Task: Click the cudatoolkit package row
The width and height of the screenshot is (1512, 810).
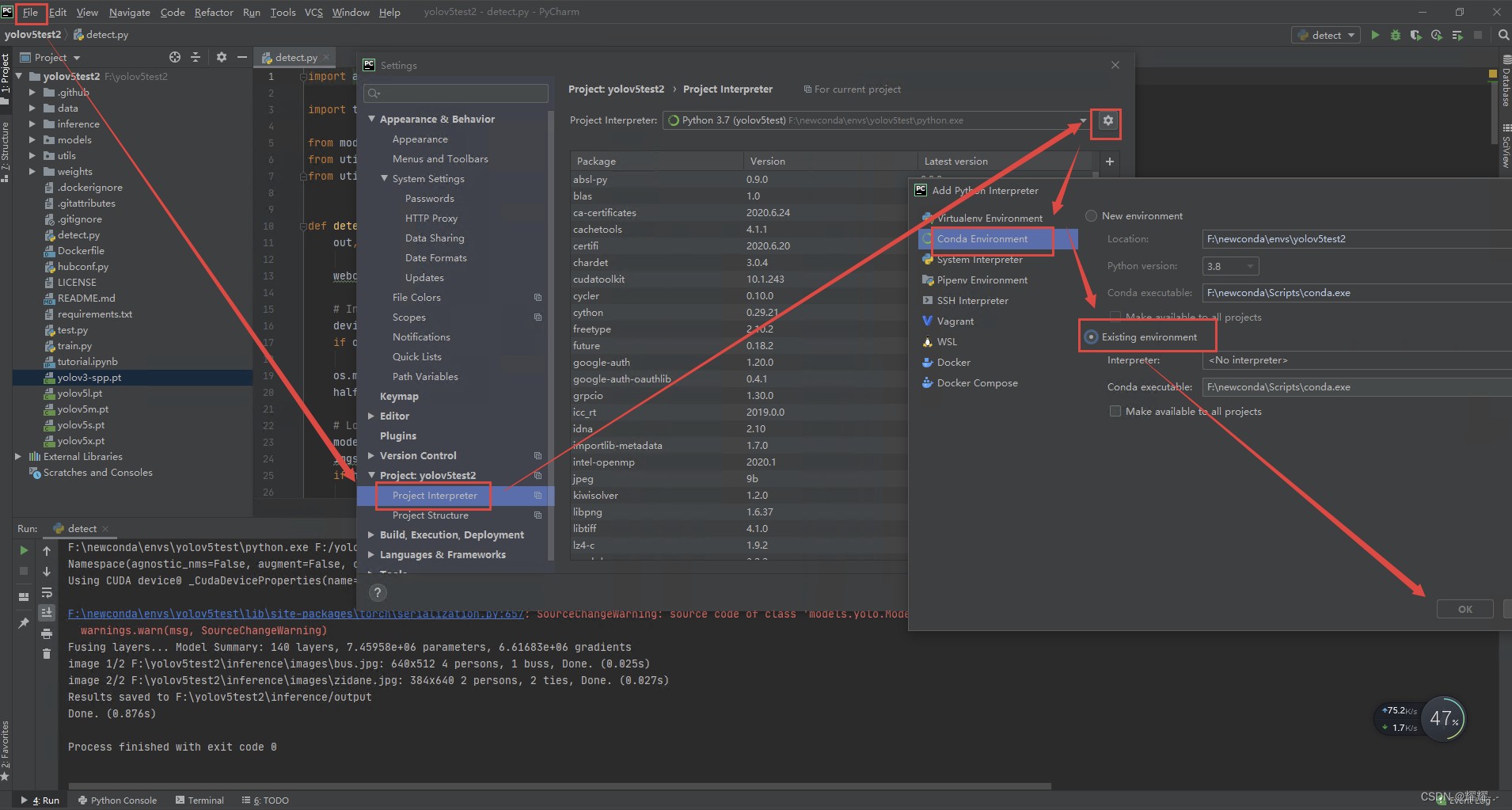Action: pyautogui.click(x=739, y=280)
